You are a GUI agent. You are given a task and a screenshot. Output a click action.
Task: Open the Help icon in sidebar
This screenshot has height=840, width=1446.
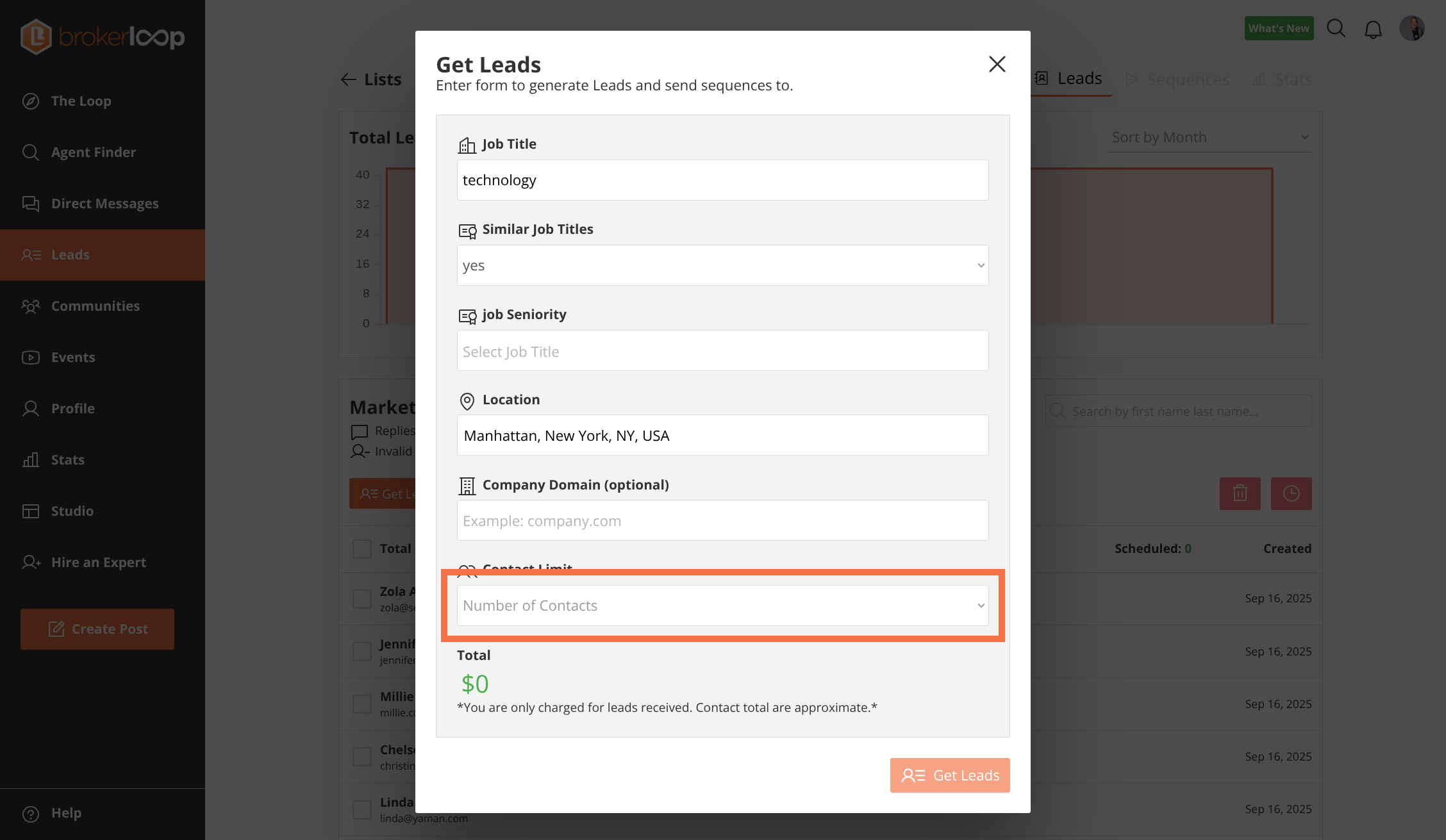point(31,813)
